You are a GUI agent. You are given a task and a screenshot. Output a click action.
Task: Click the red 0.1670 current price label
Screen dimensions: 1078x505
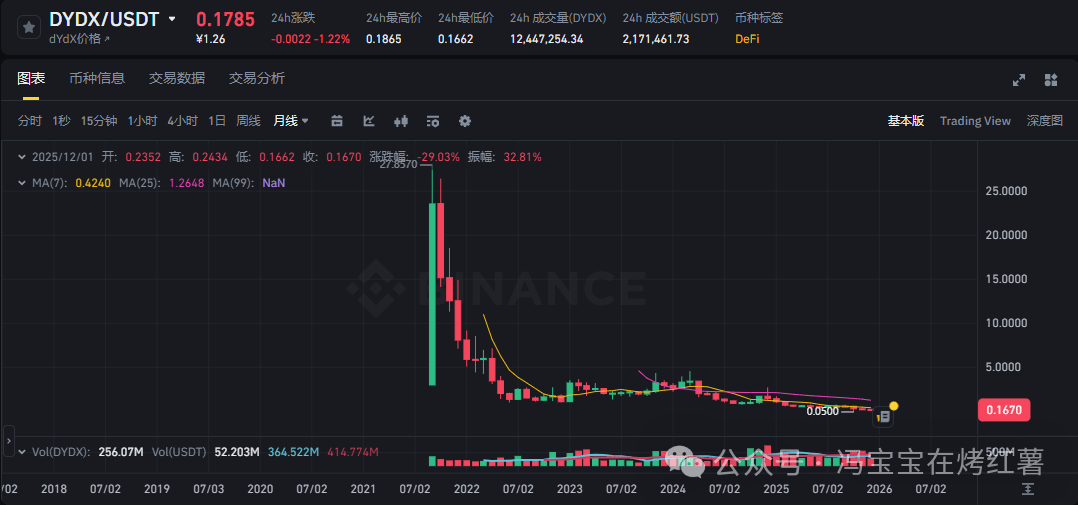tap(1004, 412)
